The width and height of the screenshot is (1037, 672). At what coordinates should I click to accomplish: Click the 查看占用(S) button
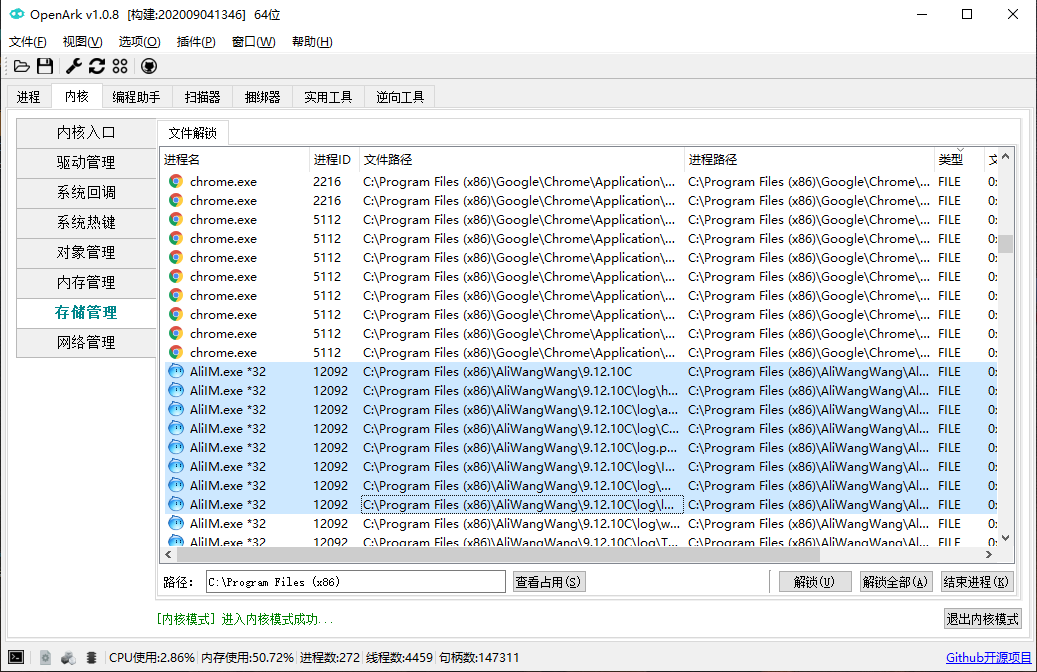tap(549, 582)
